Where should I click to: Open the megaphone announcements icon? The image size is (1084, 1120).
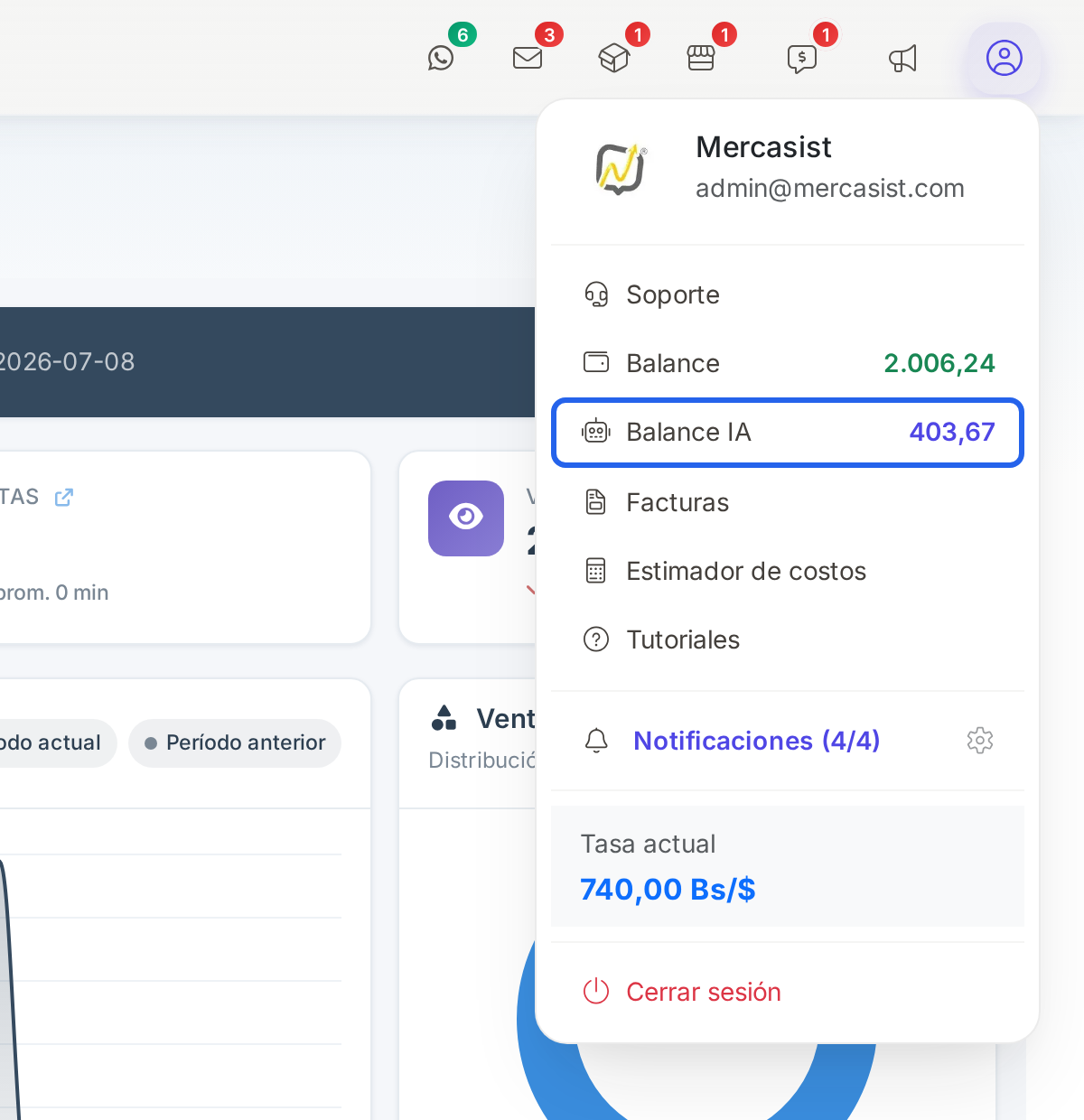point(902,59)
